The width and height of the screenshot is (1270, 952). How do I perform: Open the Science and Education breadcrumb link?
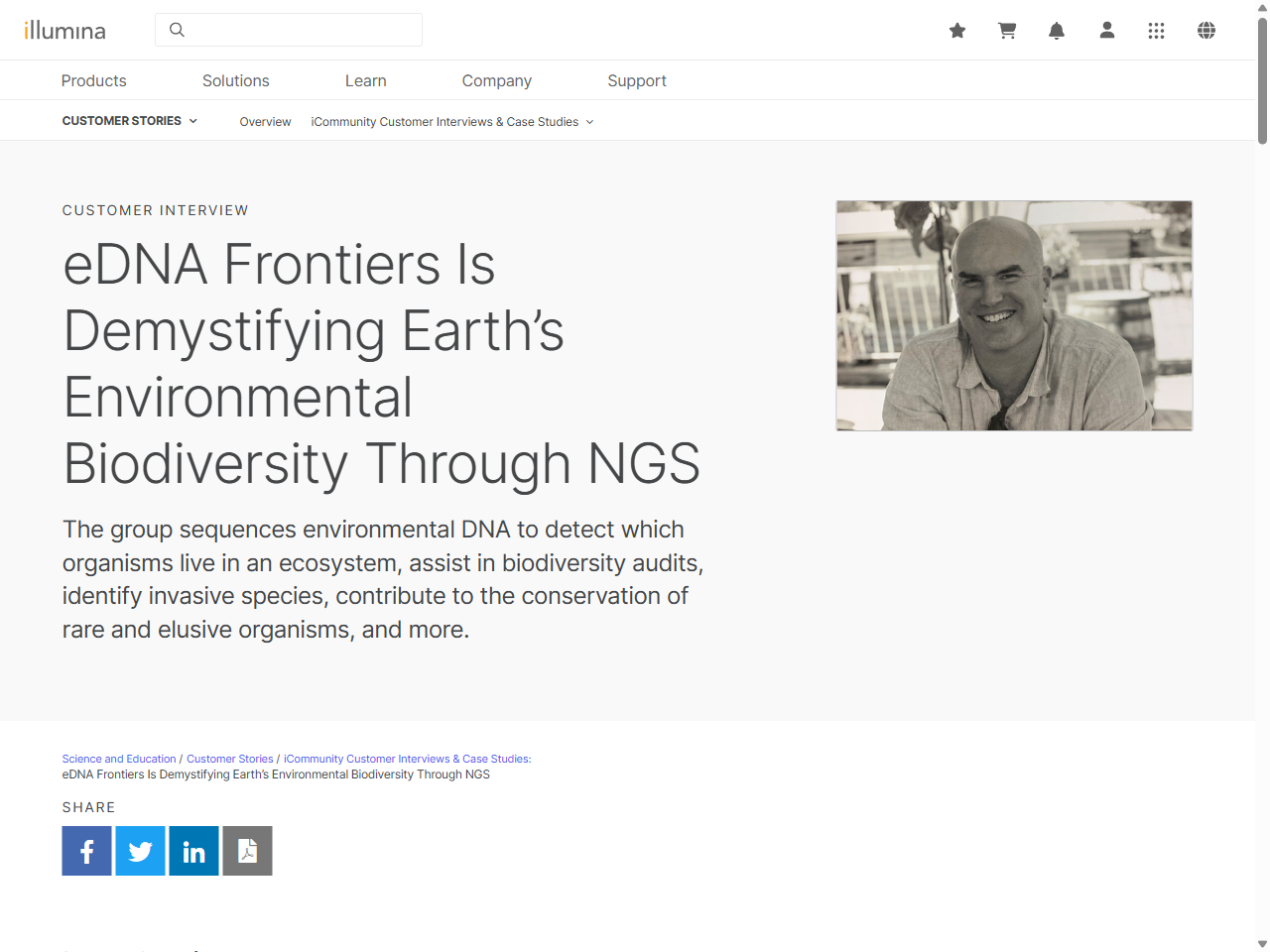point(119,759)
